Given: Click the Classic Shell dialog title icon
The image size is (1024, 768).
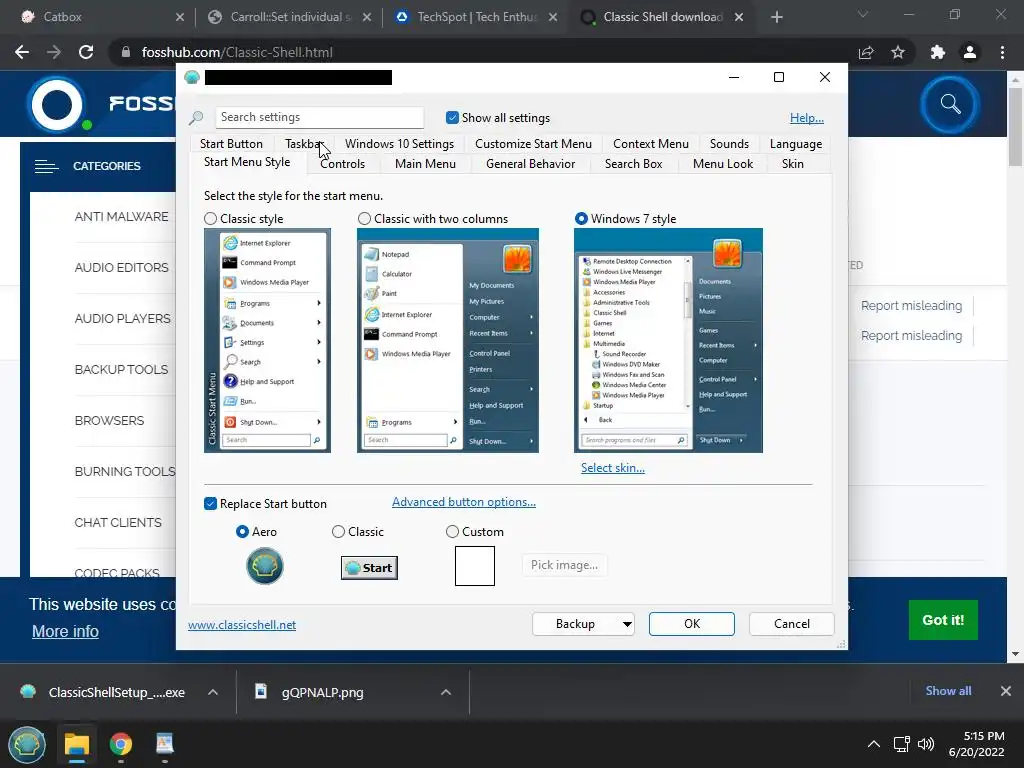Looking at the screenshot, I should [192, 77].
